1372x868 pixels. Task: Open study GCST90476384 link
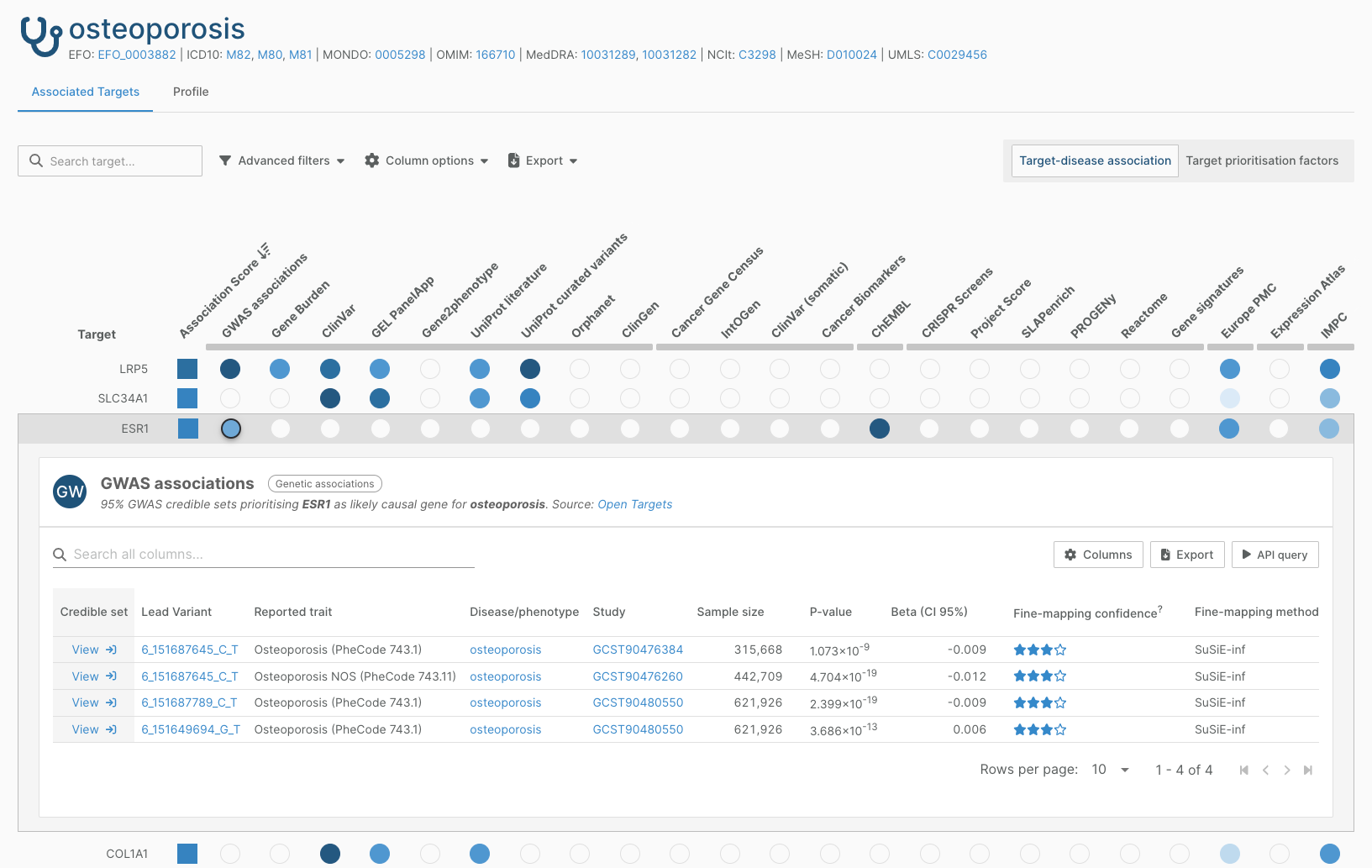[x=638, y=650]
